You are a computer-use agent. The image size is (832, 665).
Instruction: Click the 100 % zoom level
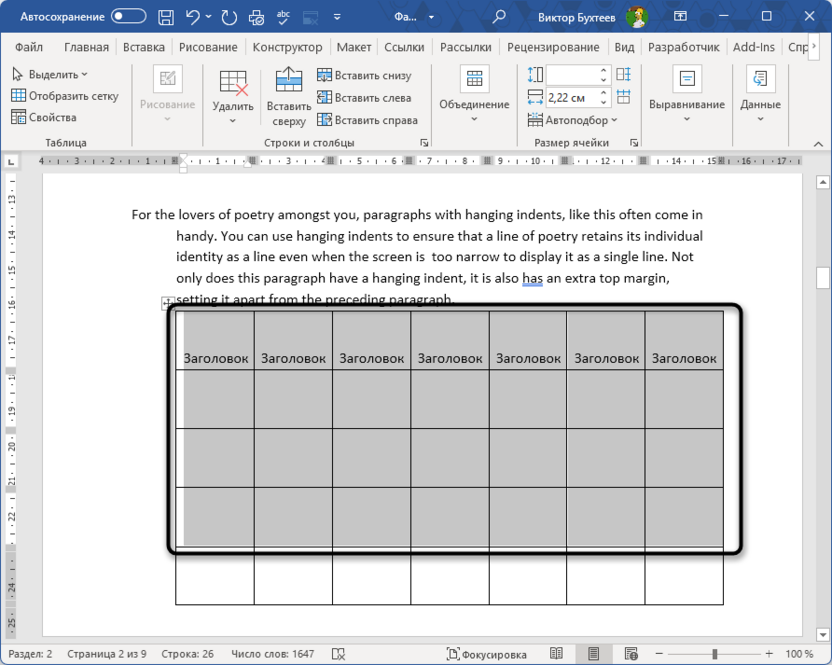tap(799, 654)
